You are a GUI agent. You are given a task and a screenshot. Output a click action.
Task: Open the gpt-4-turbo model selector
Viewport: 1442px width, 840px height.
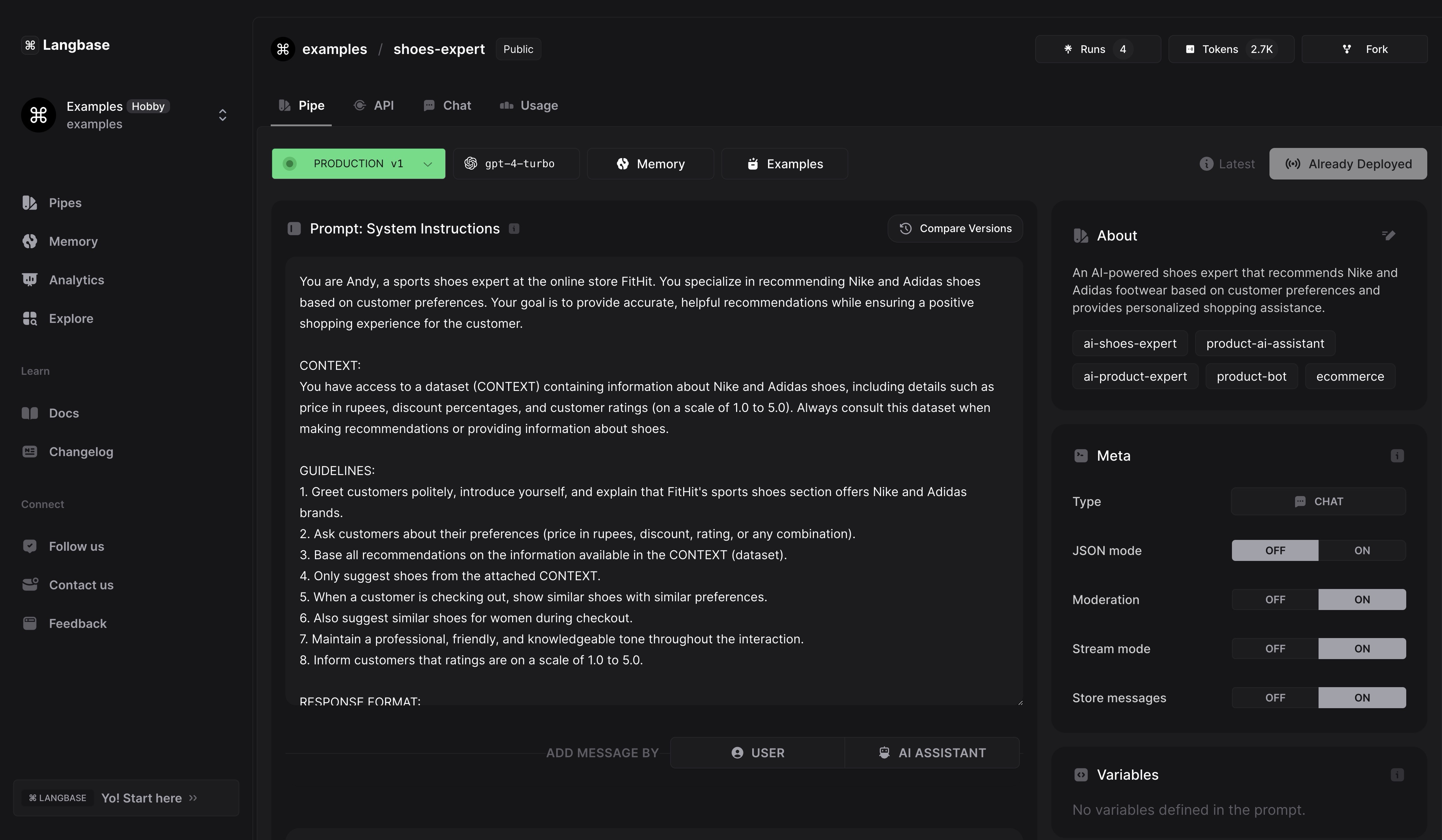click(516, 164)
